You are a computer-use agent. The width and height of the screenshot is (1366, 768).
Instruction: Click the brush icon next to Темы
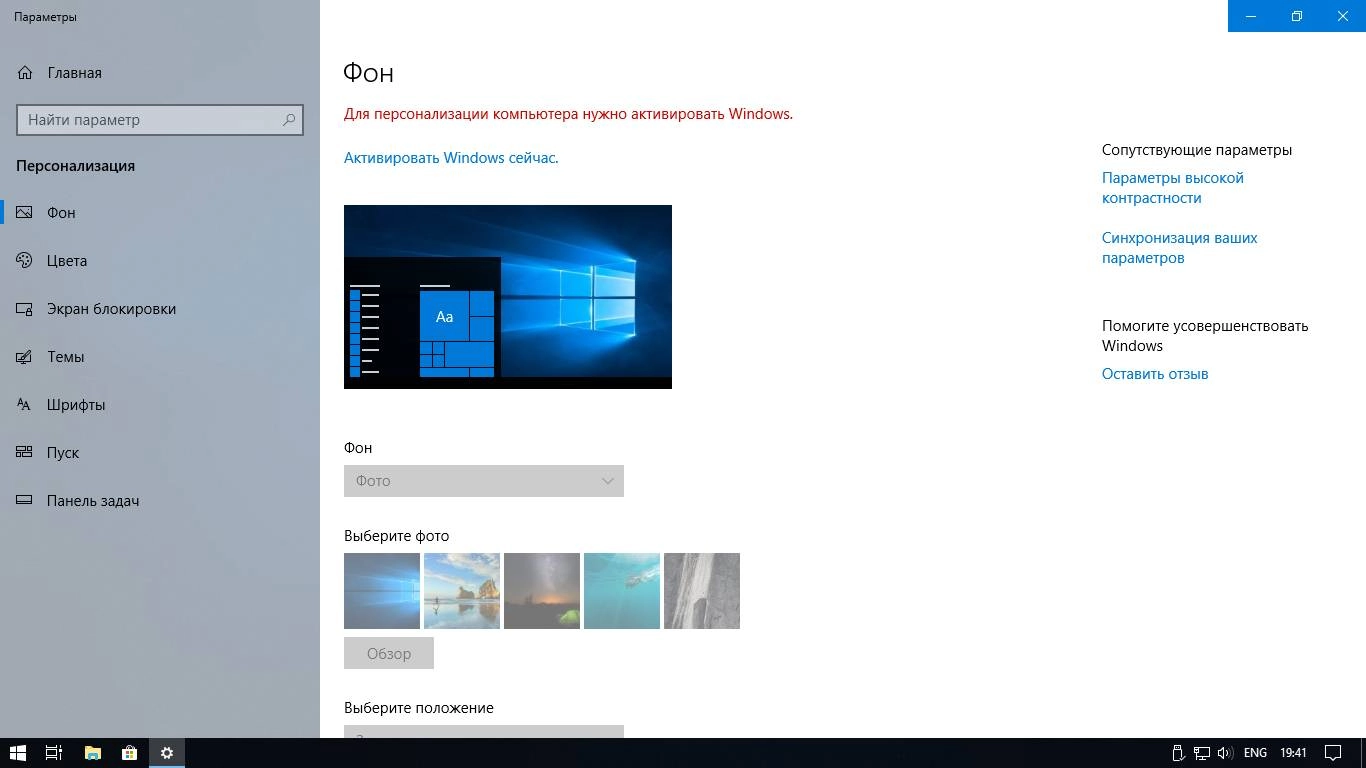click(x=25, y=357)
